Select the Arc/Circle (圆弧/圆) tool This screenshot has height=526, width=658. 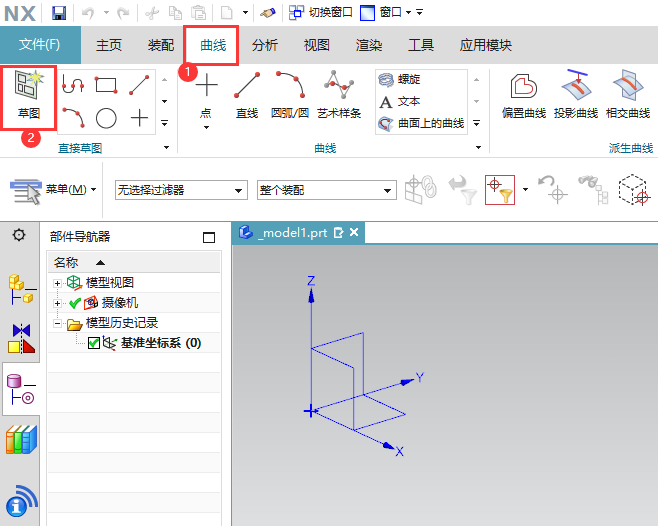pyautogui.click(x=290, y=95)
